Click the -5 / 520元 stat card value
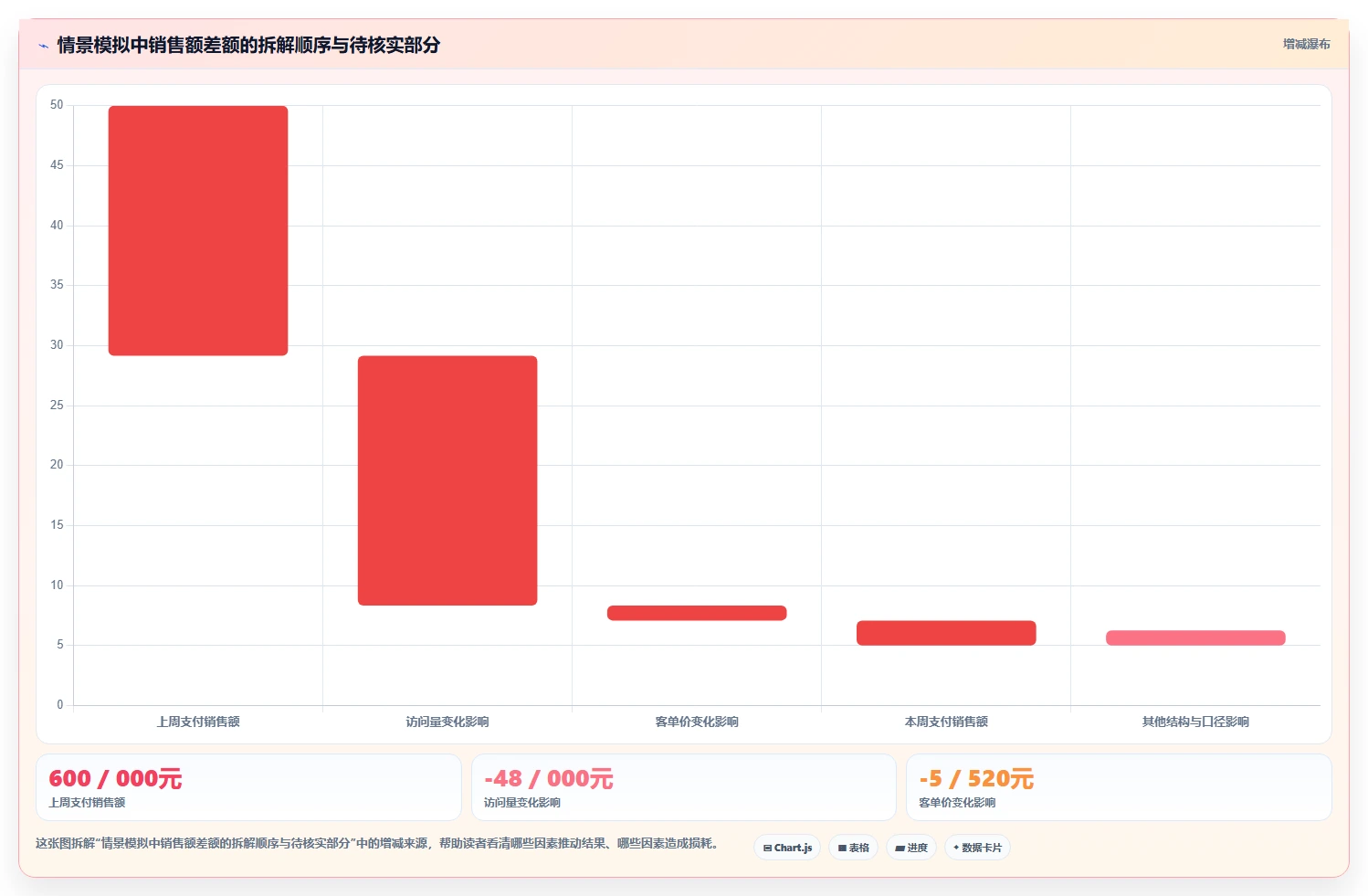Viewport: 1368px width, 896px height. (976, 778)
